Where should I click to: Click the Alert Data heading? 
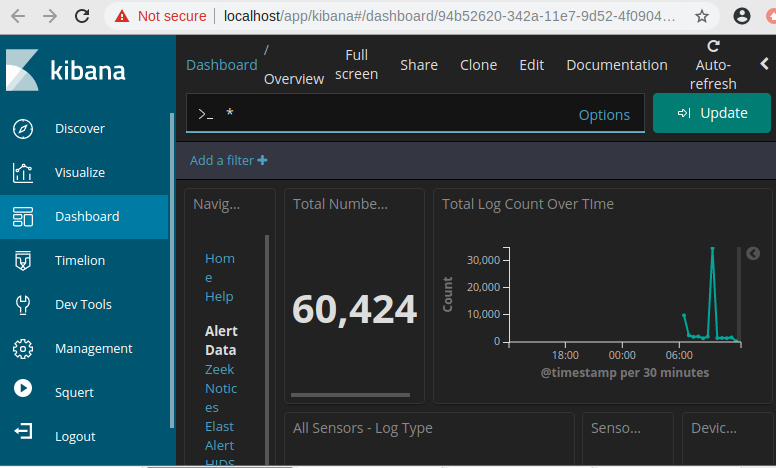[x=221, y=340]
